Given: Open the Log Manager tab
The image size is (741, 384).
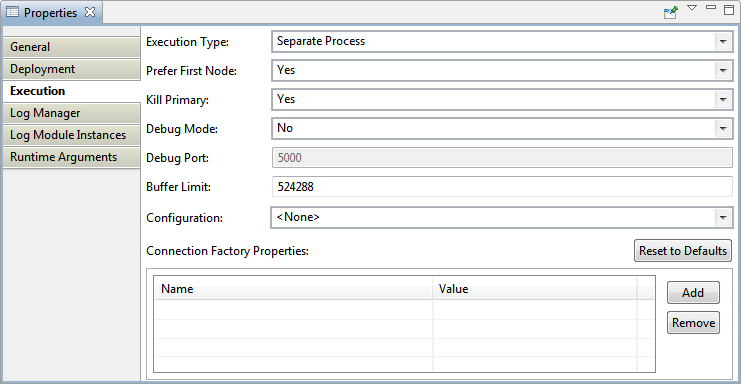Looking at the screenshot, I should (71, 113).
